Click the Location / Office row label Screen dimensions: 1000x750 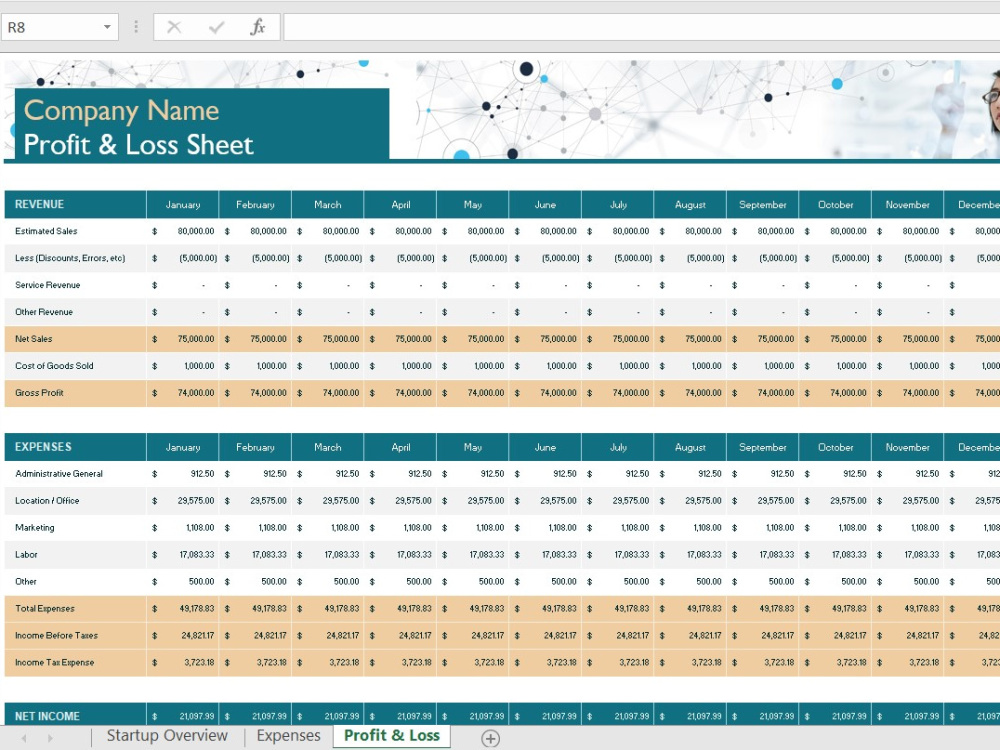pyautogui.click(x=47, y=501)
